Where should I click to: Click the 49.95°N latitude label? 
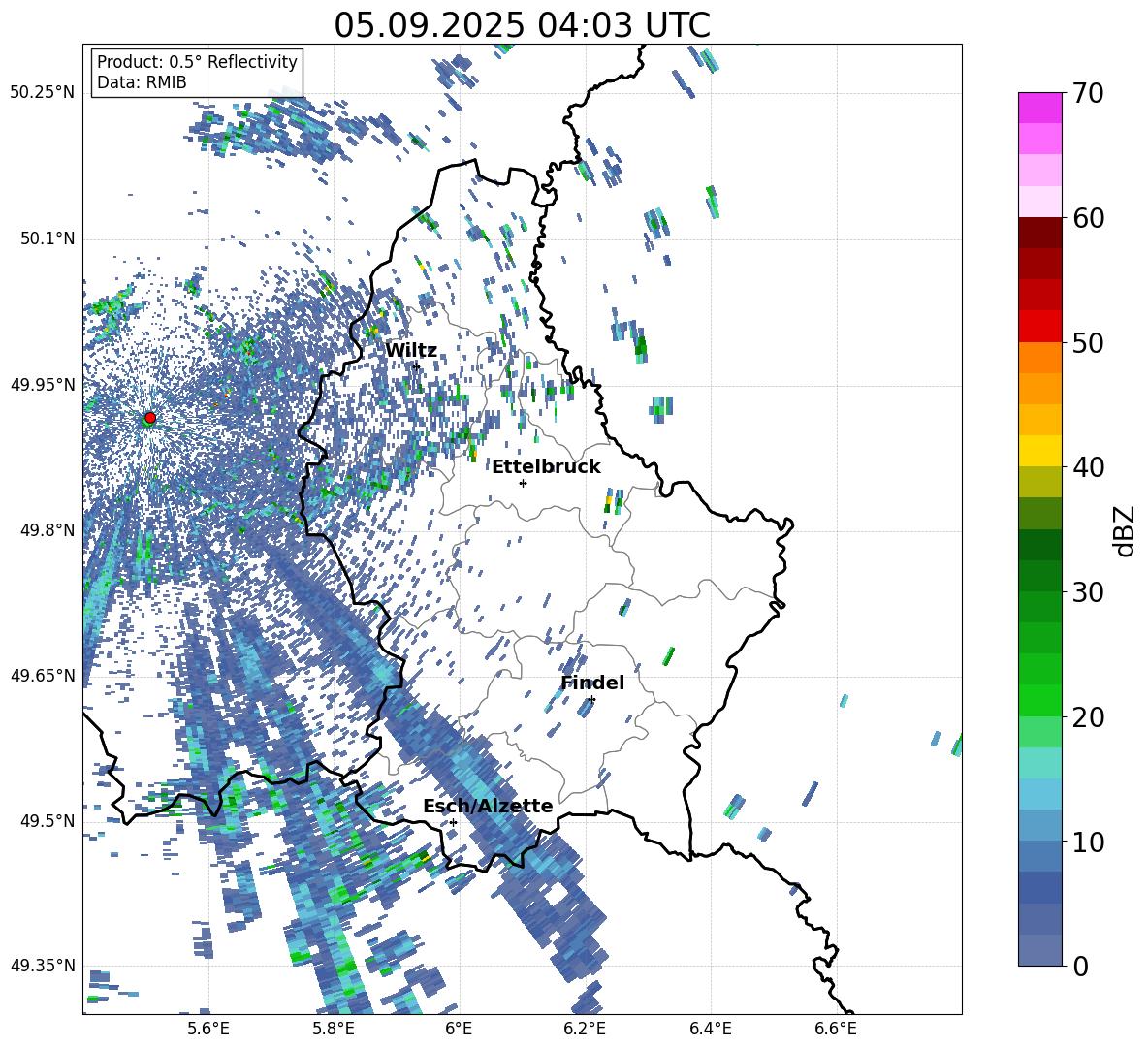43,385
